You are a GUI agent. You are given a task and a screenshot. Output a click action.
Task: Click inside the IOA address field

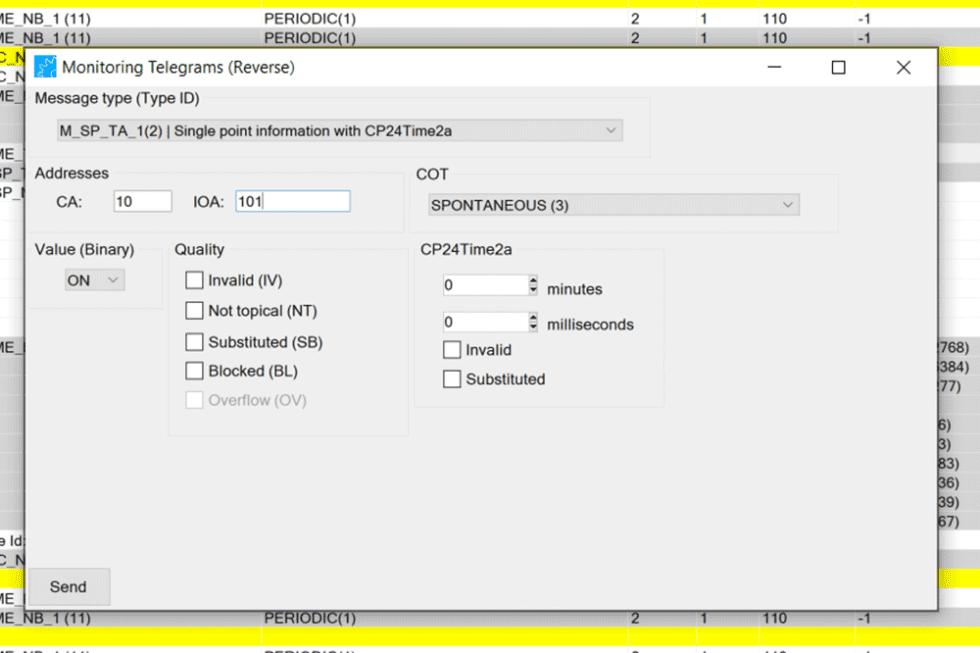290,200
